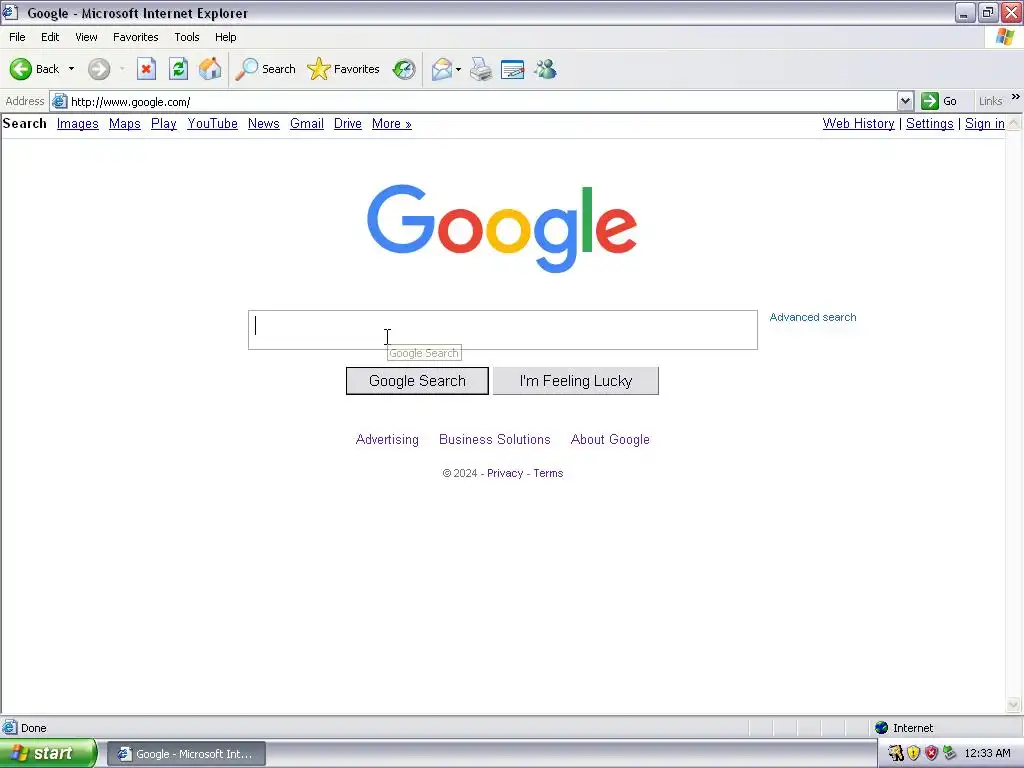The width and height of the screenshot is (1024, 768).
Task: Open the Google Settings link
Action: pyautogui.click(x=929, y=123)
